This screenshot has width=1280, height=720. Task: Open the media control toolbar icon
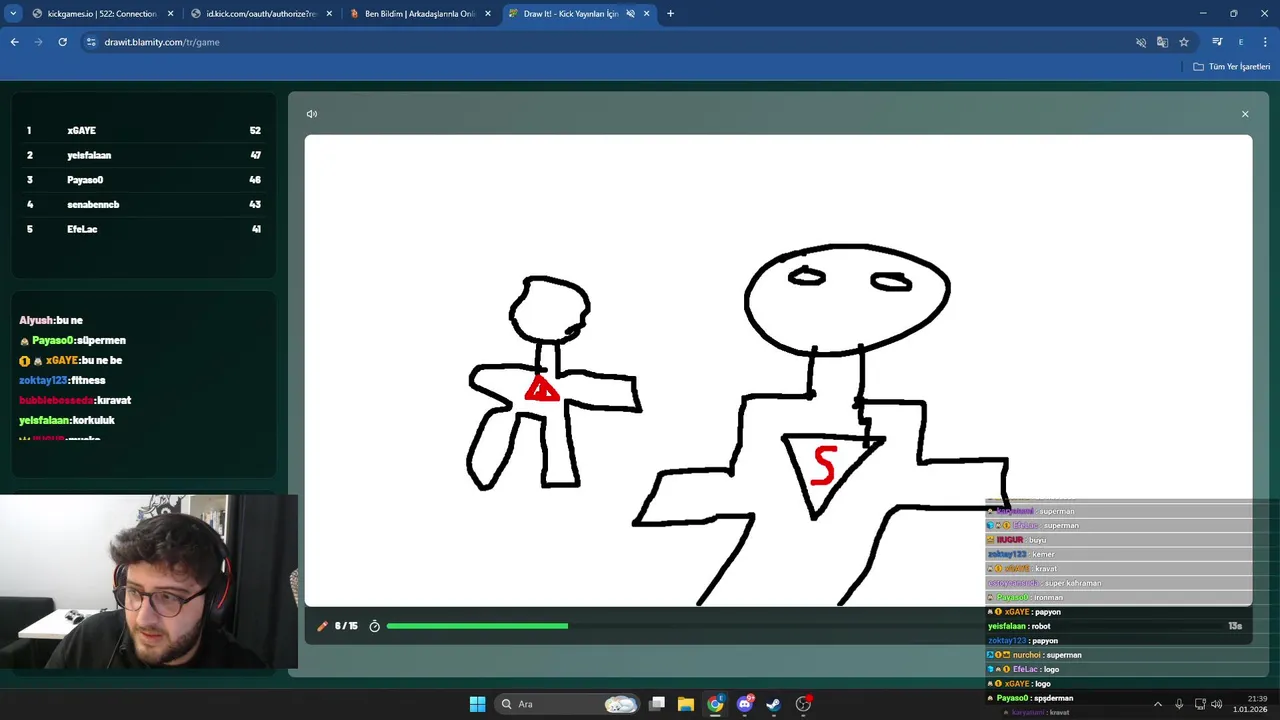tap(1217, 42)
